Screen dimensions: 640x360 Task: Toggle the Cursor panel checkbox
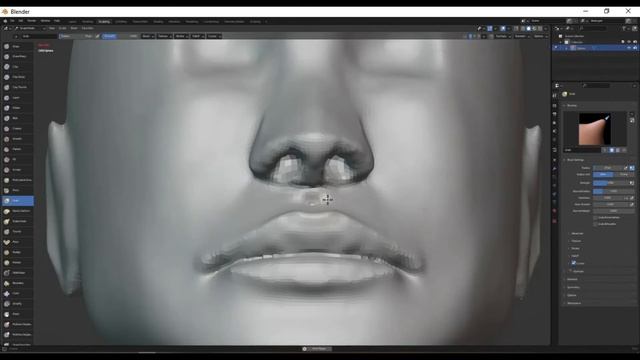[573, 263]
